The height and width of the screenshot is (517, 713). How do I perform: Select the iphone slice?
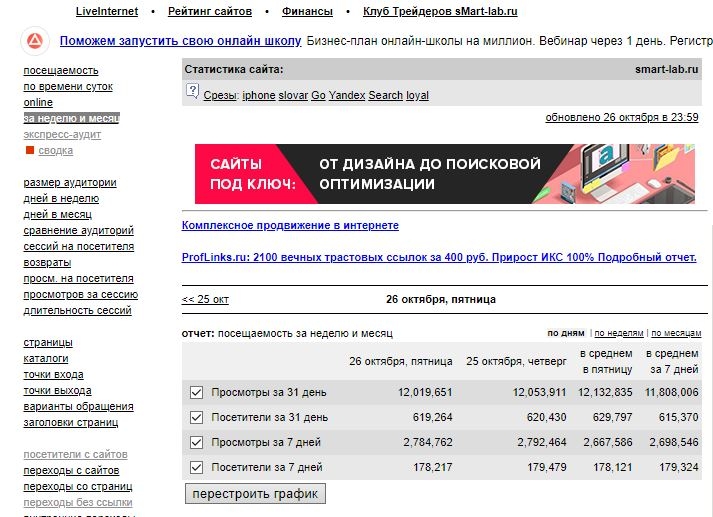click(x=259, y=95)
